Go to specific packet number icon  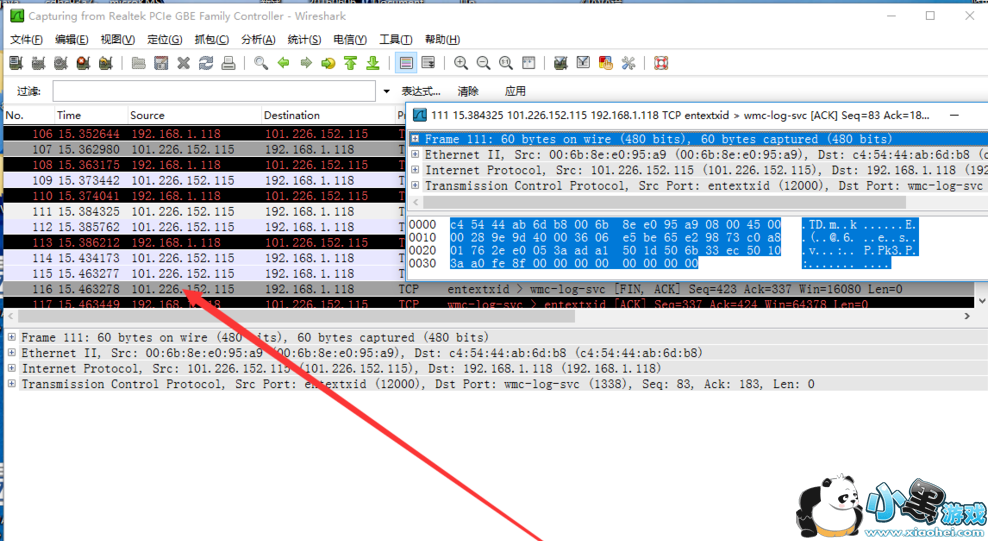[x=328, y=63]
